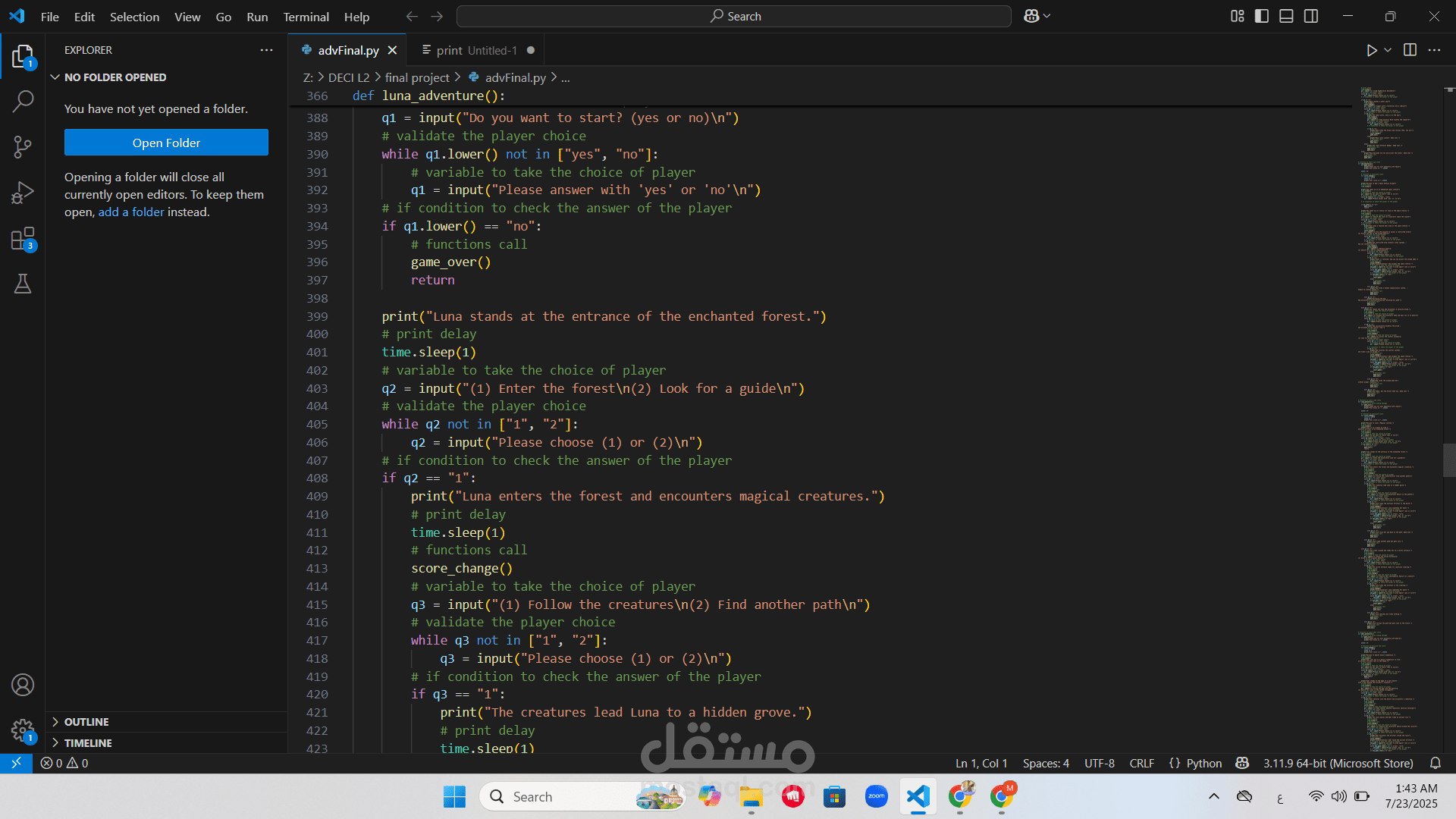Toggle the primary side bar layout button
This screenshot has height=819, width=1456.
[x=1262, y=16]
